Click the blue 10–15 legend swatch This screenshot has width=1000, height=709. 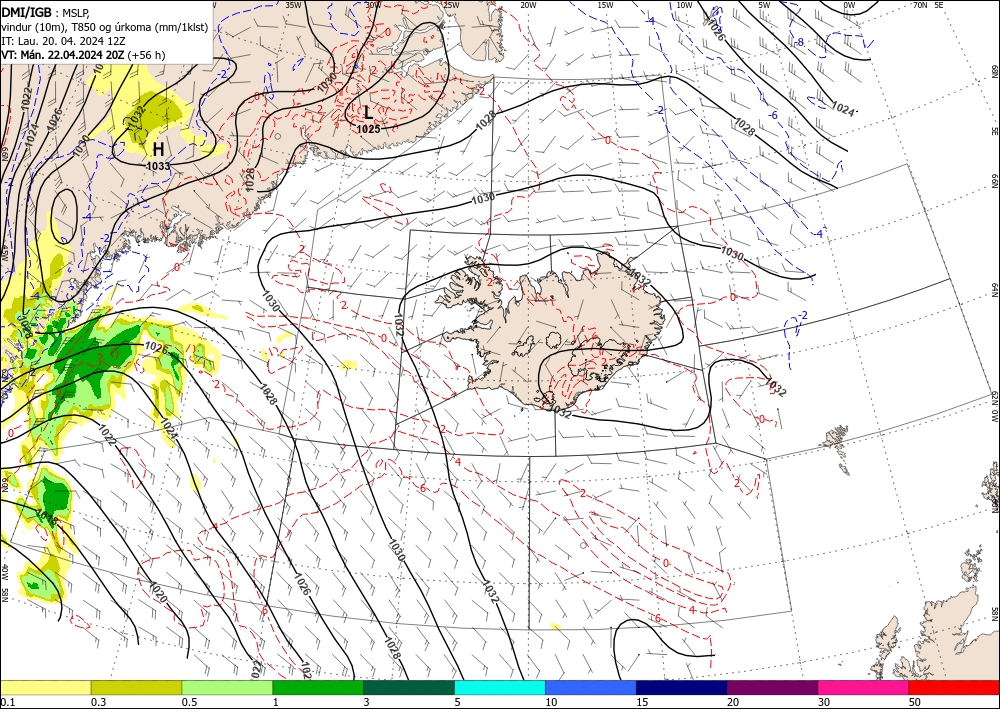tap(591, 687)
